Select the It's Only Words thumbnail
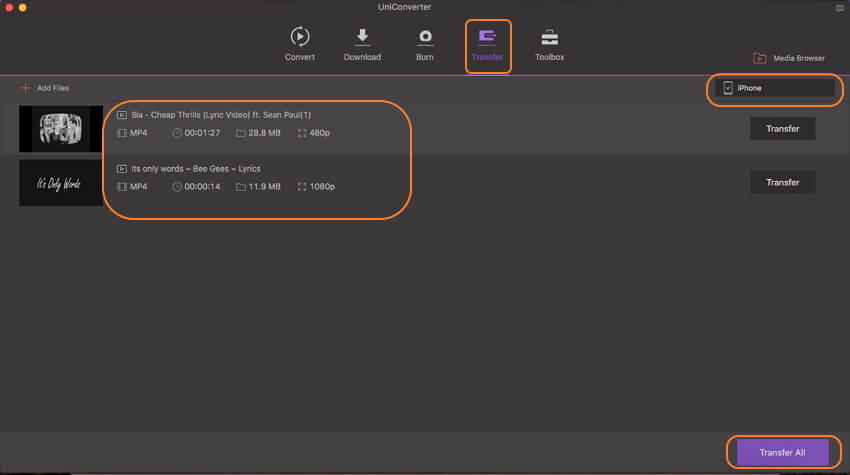This screenshot has height=475, width=850. click(x=61, y=183)
